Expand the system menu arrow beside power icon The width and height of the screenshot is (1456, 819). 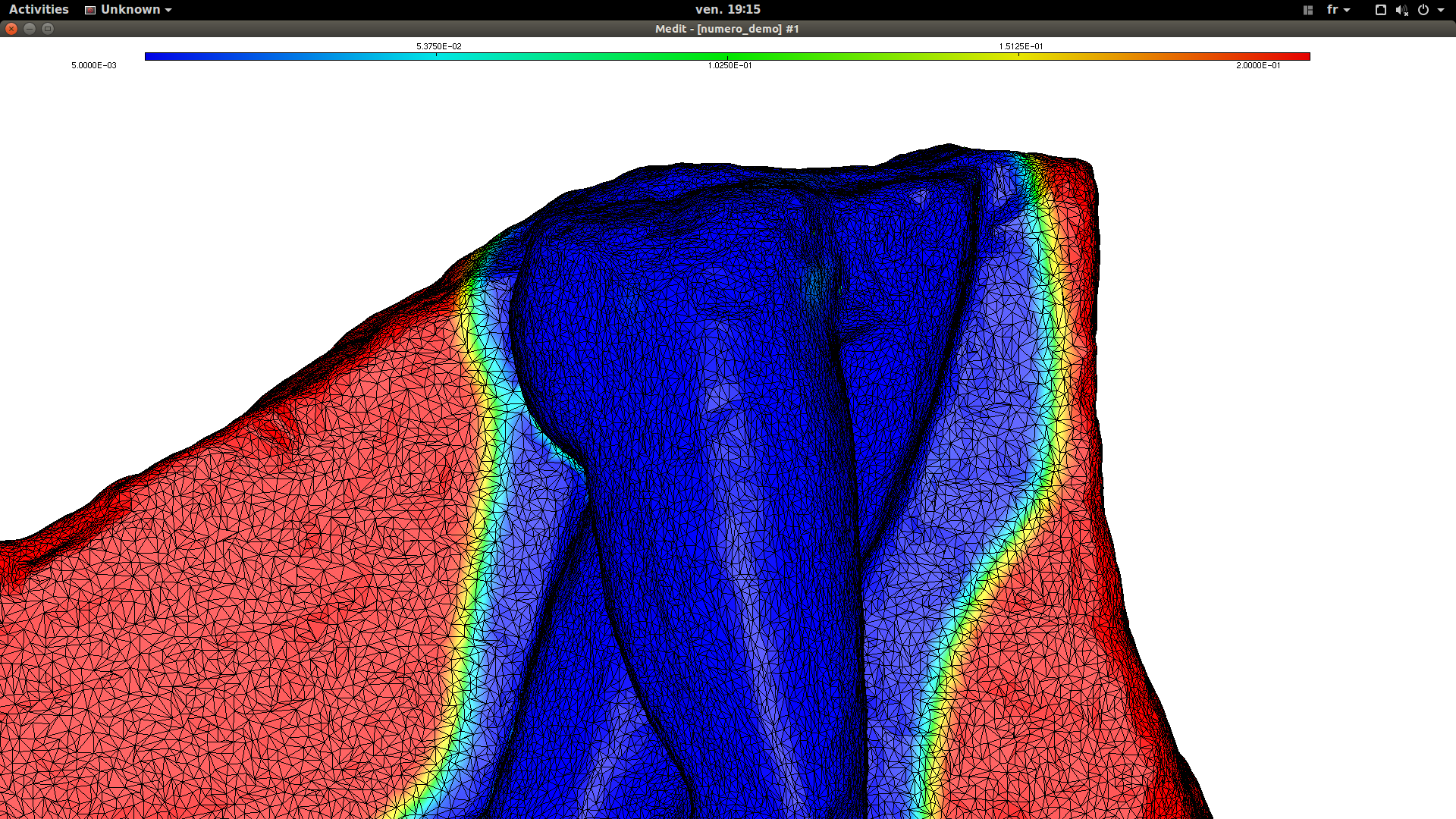1441,10
